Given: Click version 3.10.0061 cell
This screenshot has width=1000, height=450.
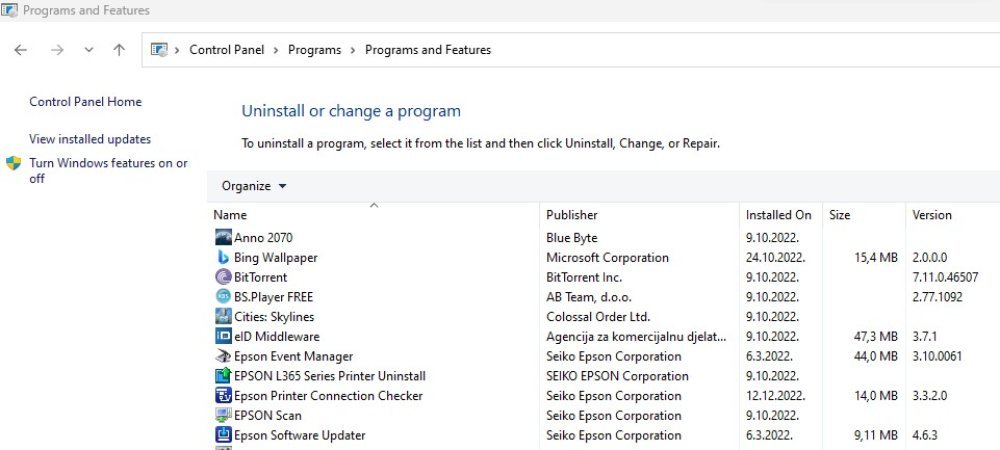Looking at the screenshot, I should pyautogui.click(x=937, y=356).
